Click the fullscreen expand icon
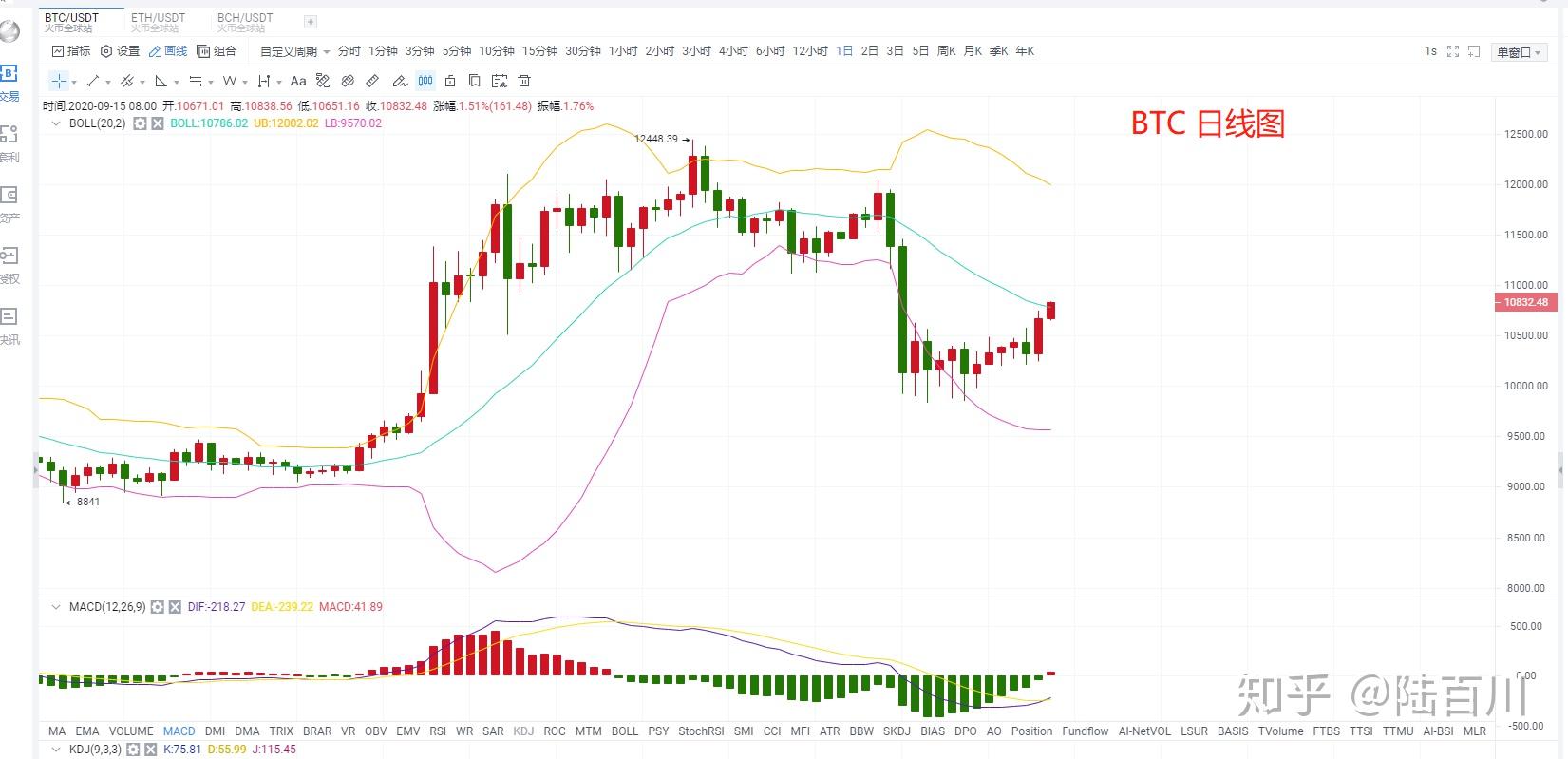Viewport: 1568px width, 759px height. [x=1452, y=51]
